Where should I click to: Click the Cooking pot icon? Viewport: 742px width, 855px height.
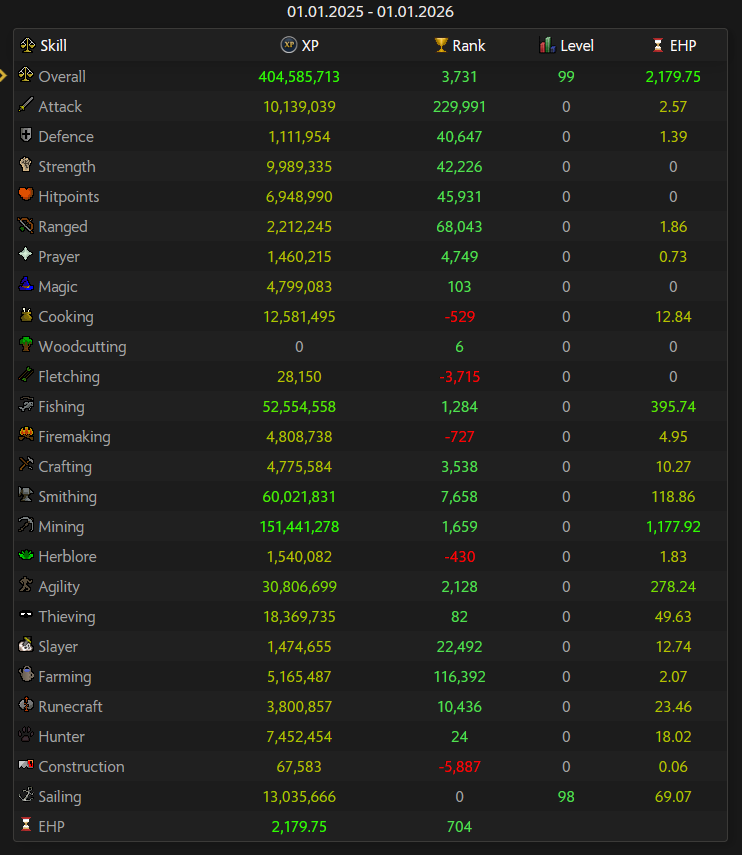click(26, 314)
